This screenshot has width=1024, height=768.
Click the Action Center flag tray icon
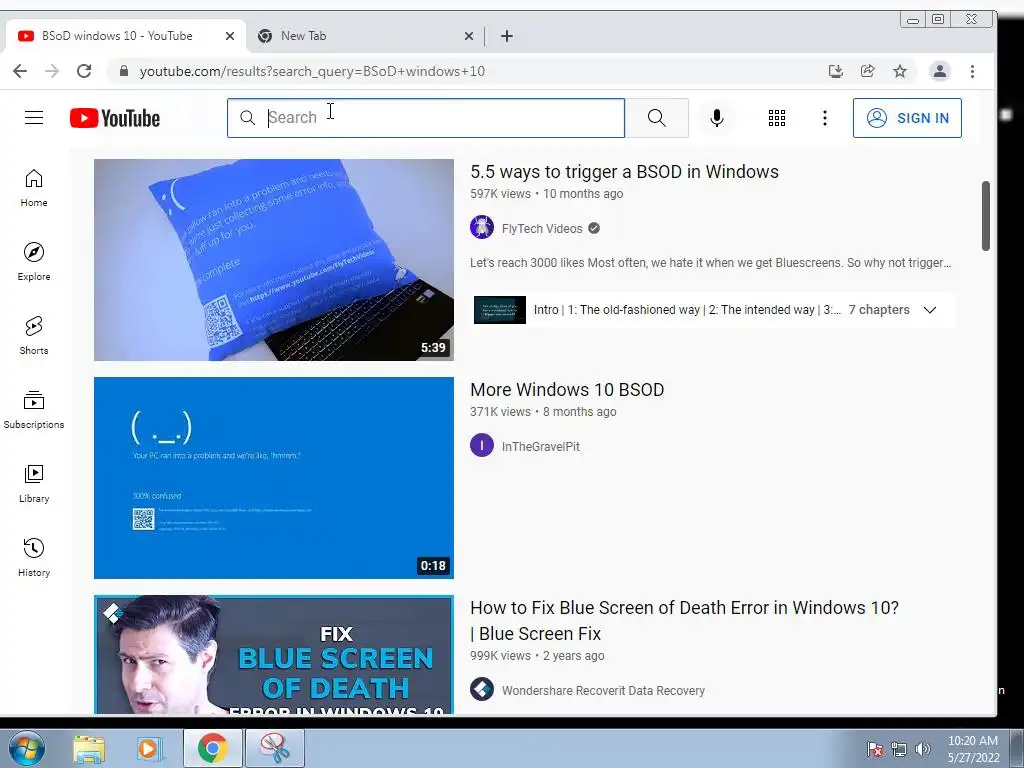point(875,749)
